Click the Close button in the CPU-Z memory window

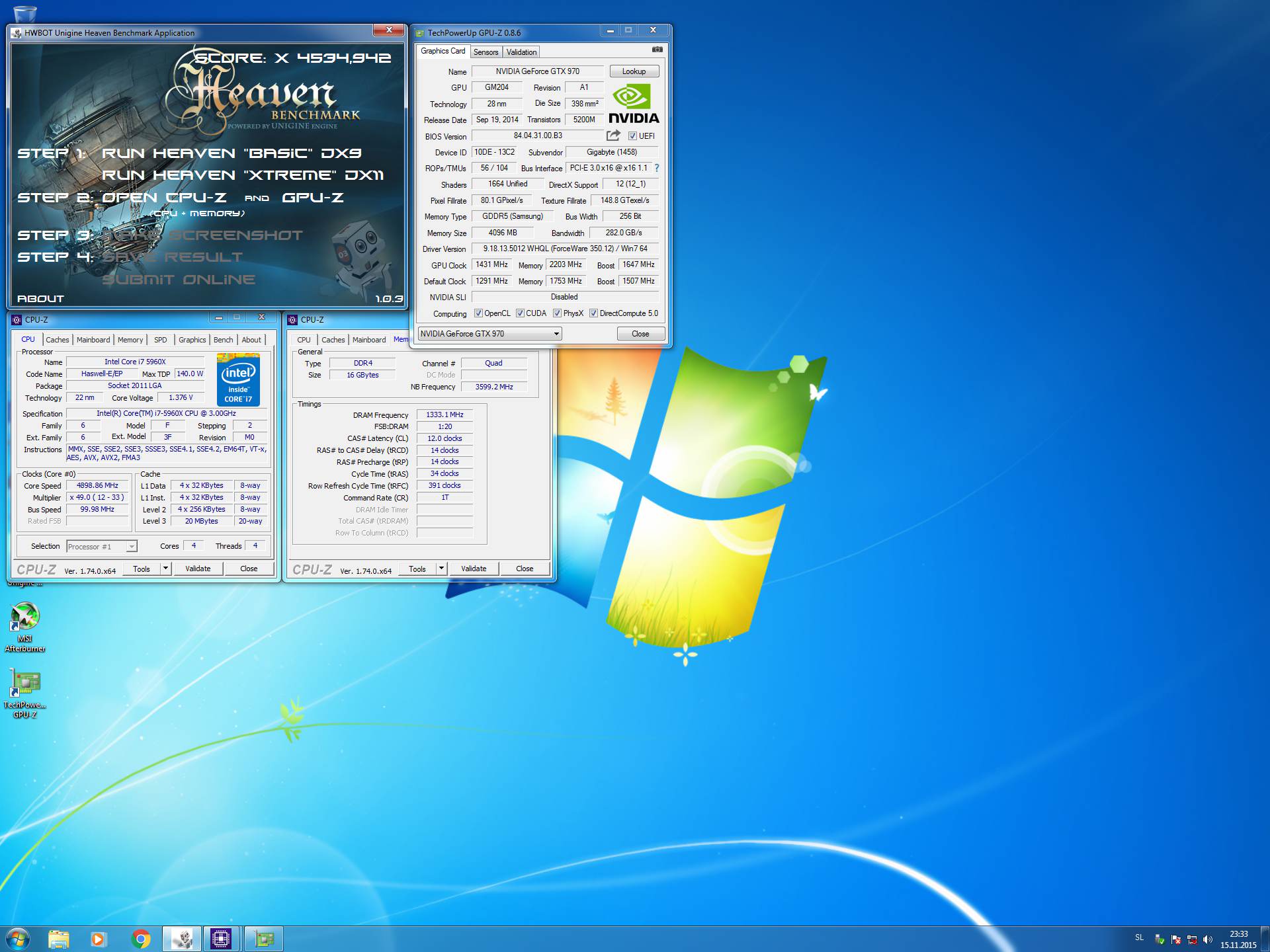coord(525,569)
